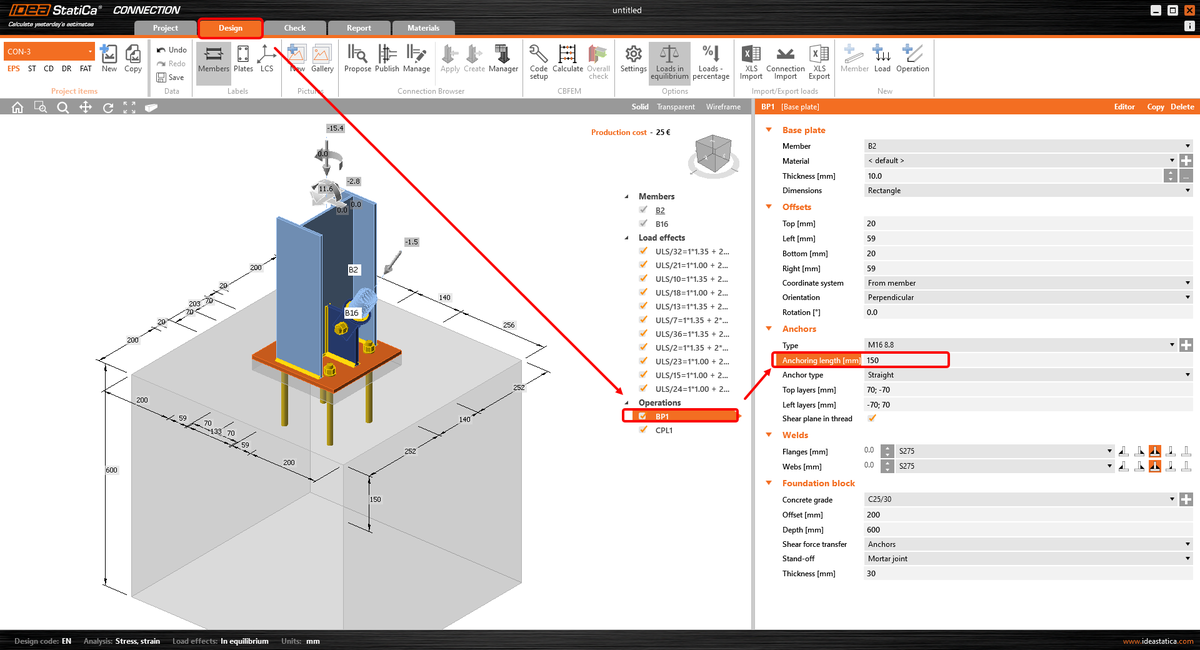Uncheck the B16 member checkbox
Viewport: 1200px width, 650px height.
point(643,224)
